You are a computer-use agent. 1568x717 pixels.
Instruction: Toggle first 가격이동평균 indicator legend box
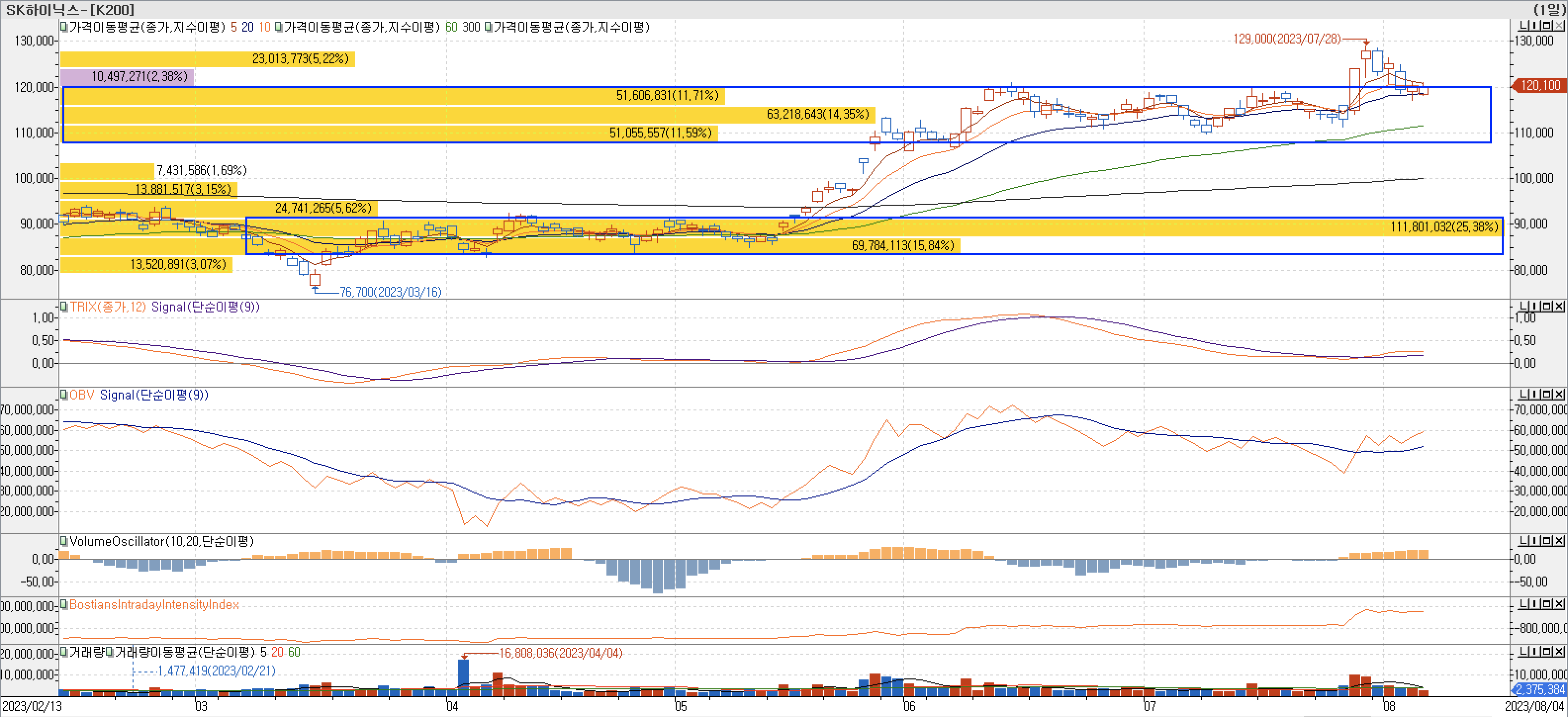(63, 27)
